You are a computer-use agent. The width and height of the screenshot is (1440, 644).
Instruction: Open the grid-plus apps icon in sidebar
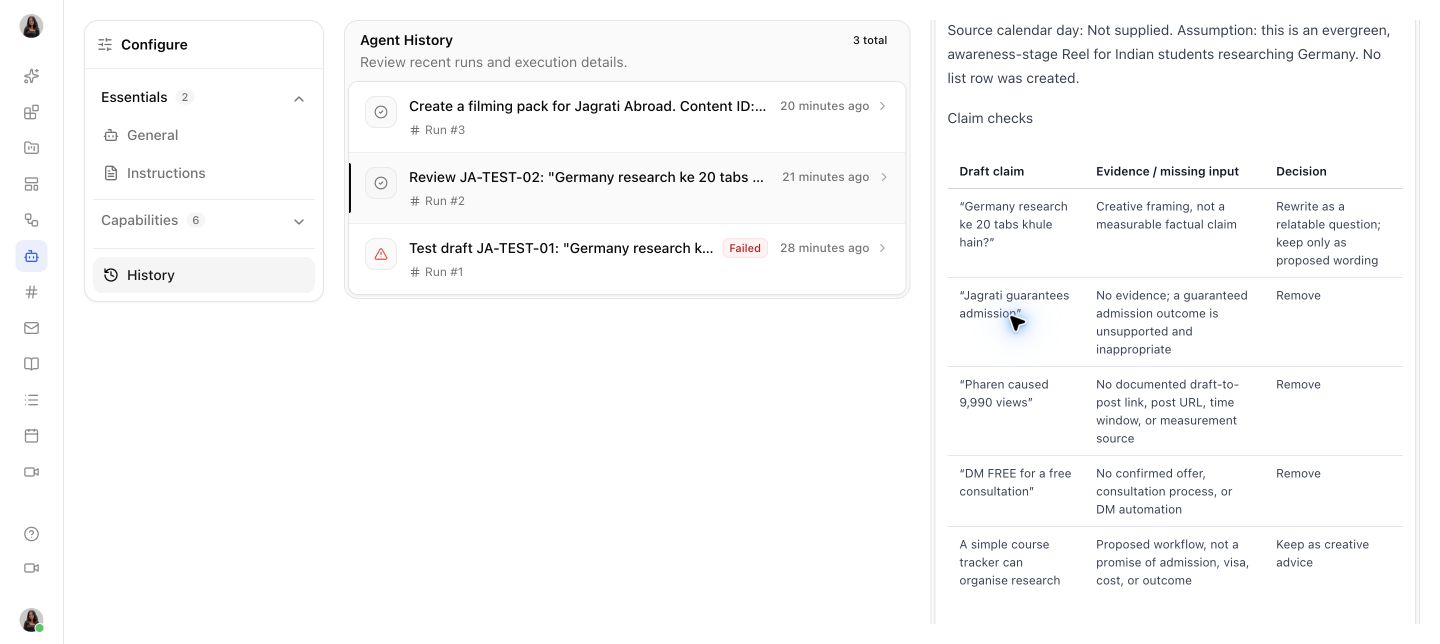pyautogui.click(x=31, y=112)
